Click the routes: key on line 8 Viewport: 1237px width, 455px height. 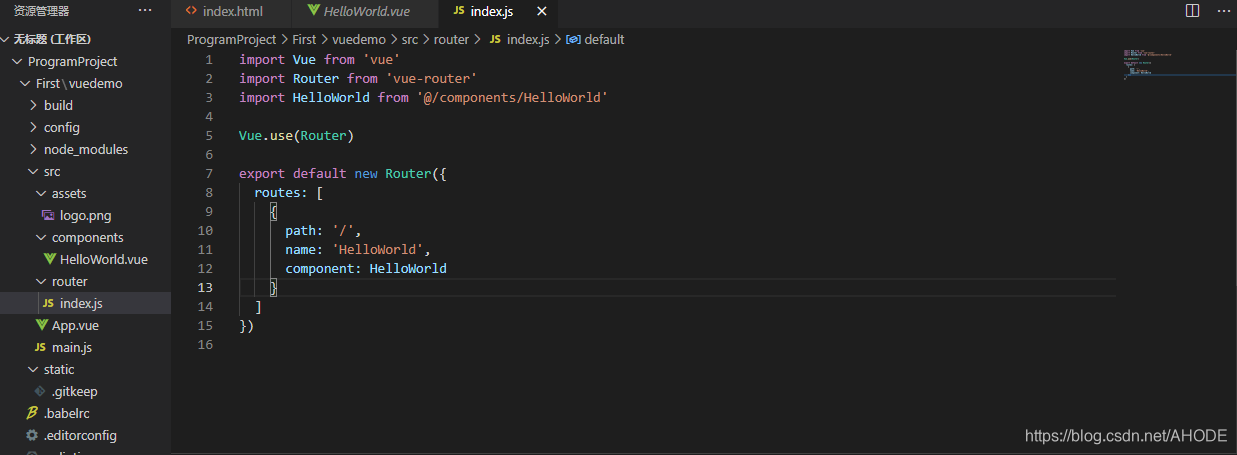click(x=281, y=192)
